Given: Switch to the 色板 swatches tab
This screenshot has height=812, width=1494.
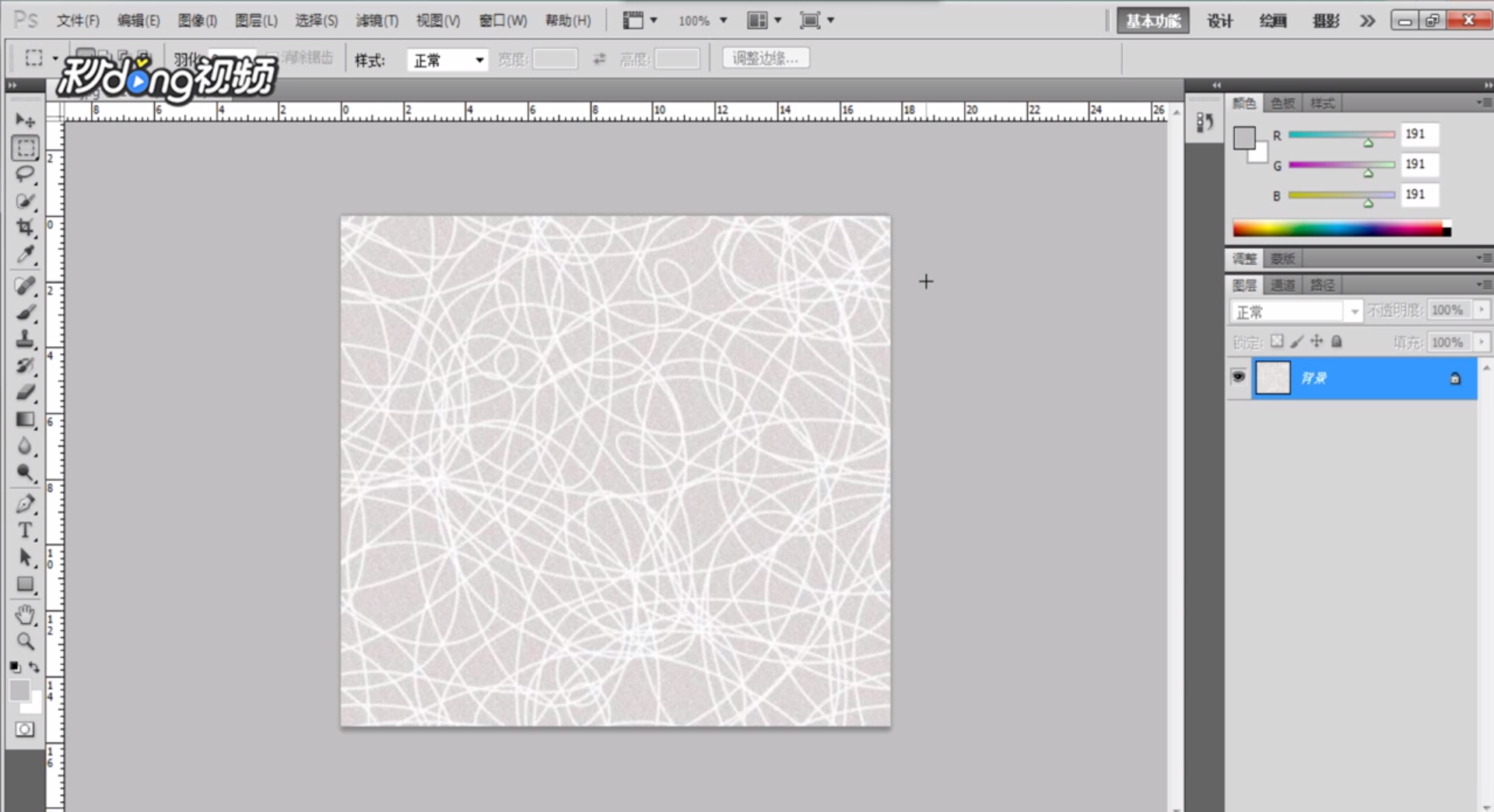Looking at the screenshot, I should coord(1283,103).
